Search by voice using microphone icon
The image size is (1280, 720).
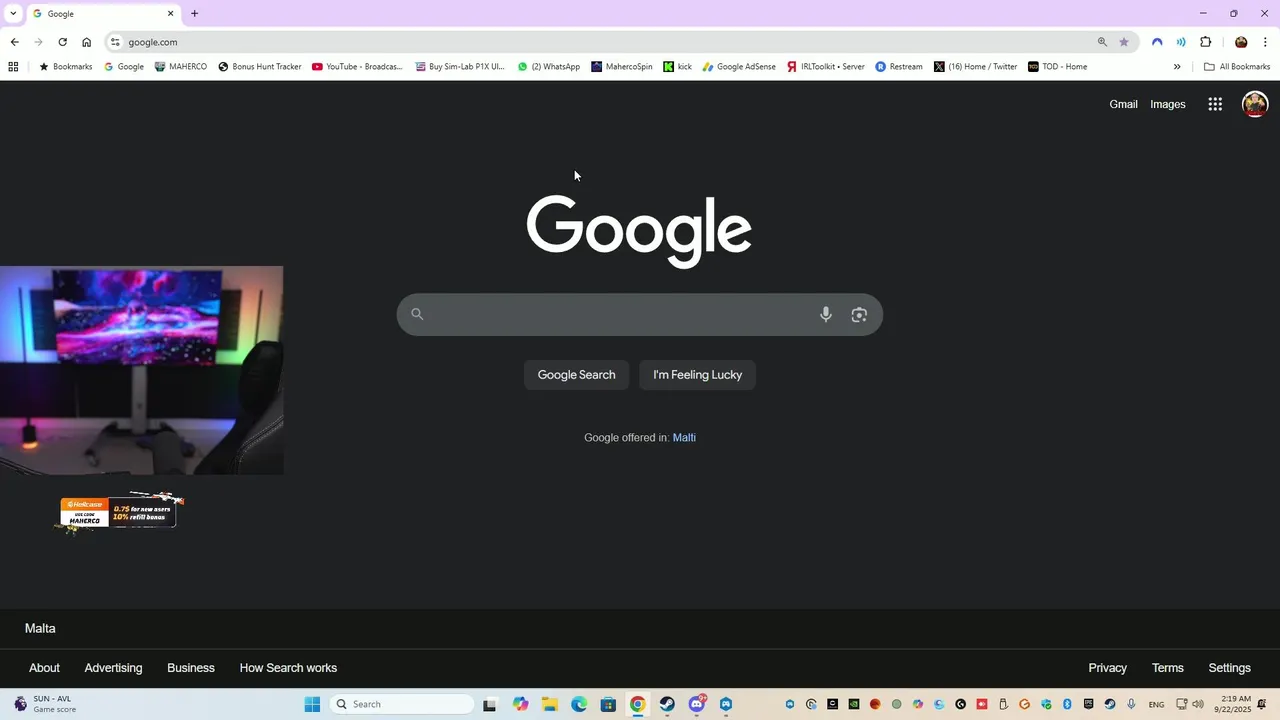(x=825, y=315)
